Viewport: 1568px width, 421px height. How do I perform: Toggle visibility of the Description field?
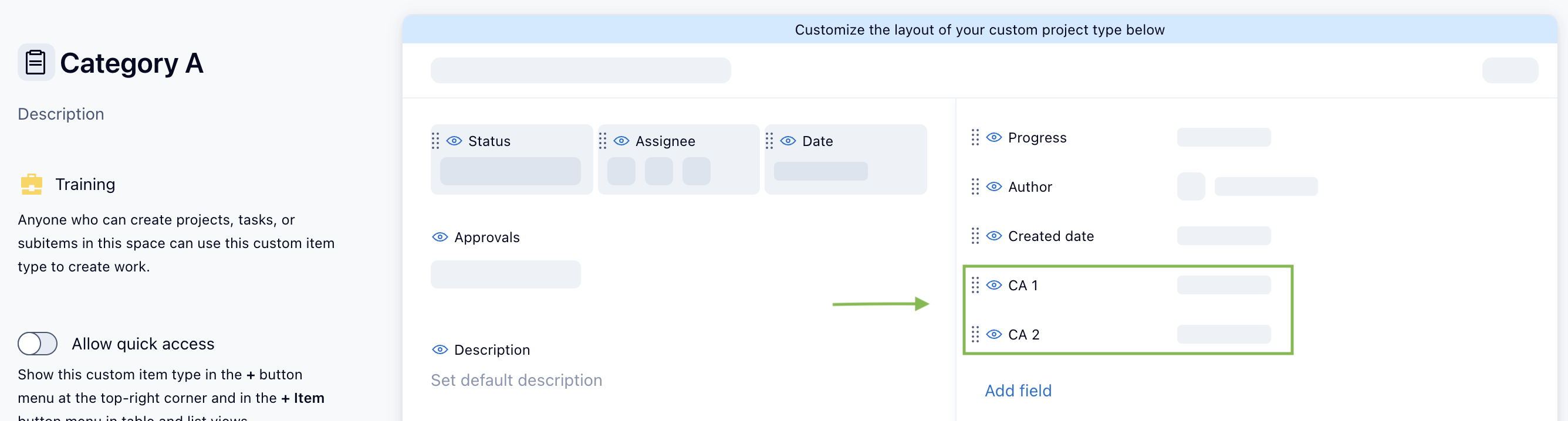(440, 350)
